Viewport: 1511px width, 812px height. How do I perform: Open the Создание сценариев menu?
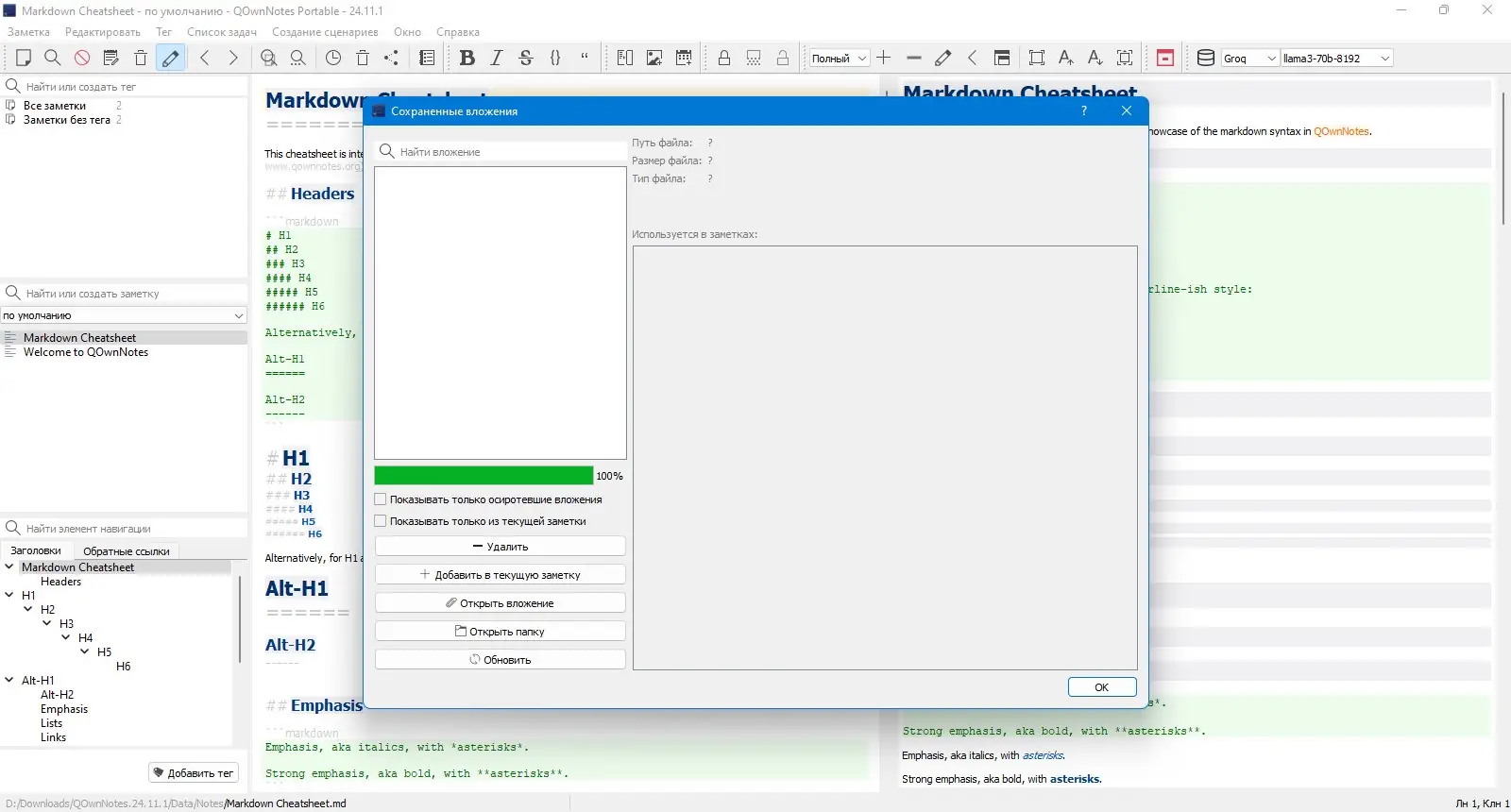(x=325, y=32)
